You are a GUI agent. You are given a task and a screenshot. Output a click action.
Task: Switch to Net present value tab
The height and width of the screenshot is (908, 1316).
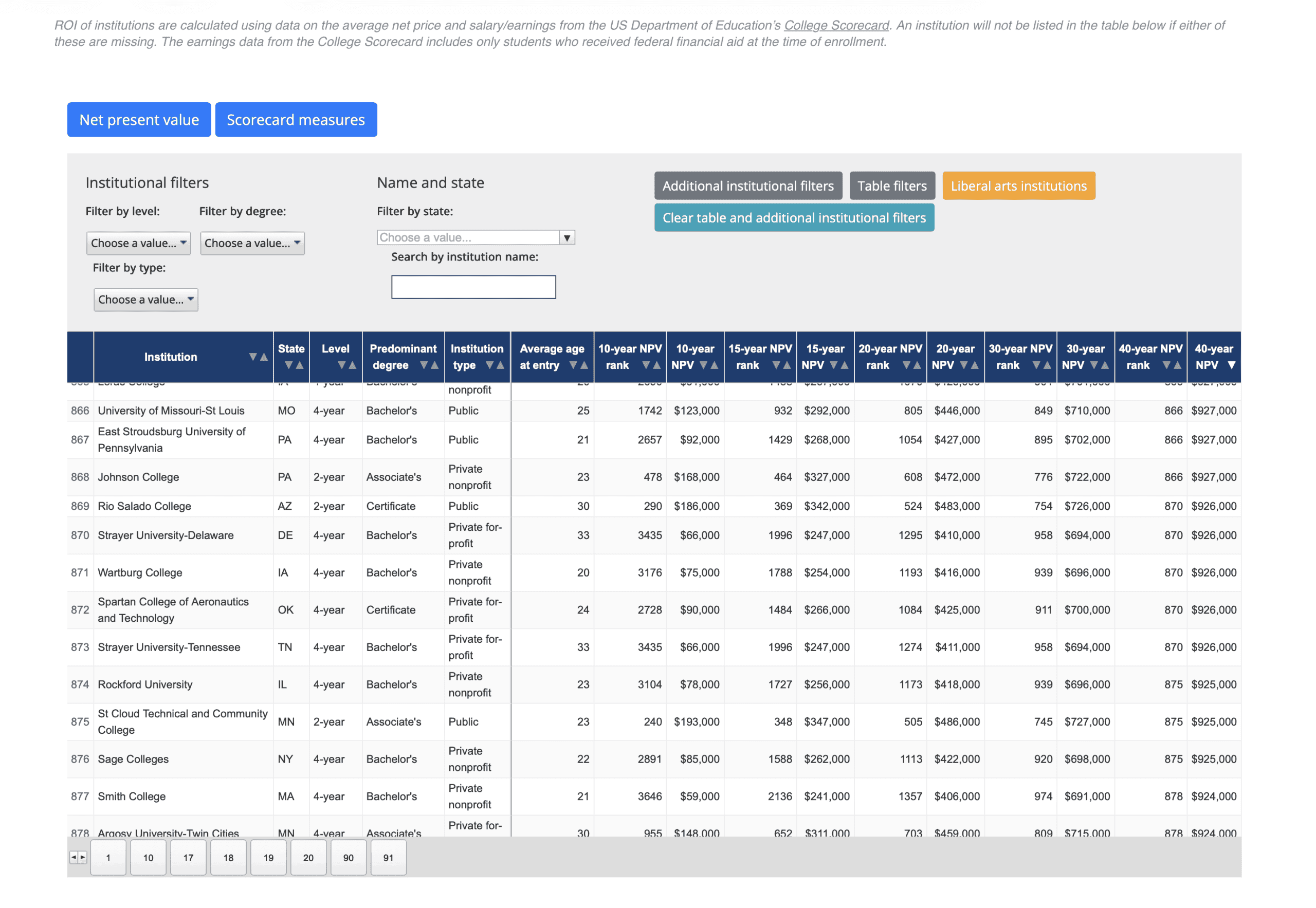tap(139, 120)
